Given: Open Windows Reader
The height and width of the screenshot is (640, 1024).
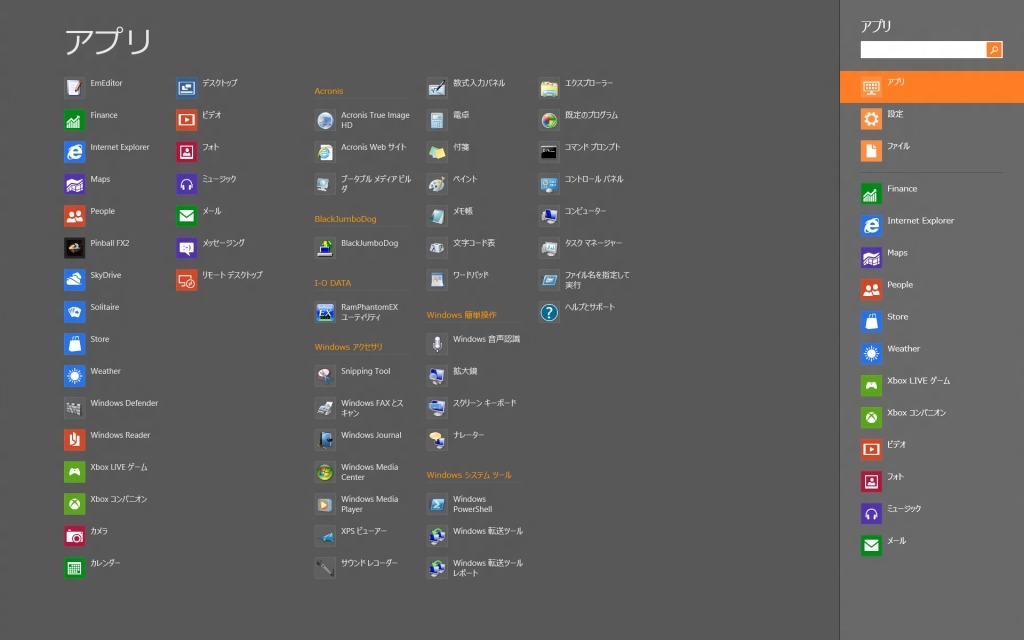Looking at the screenshot, I should [x=74, y=440].
